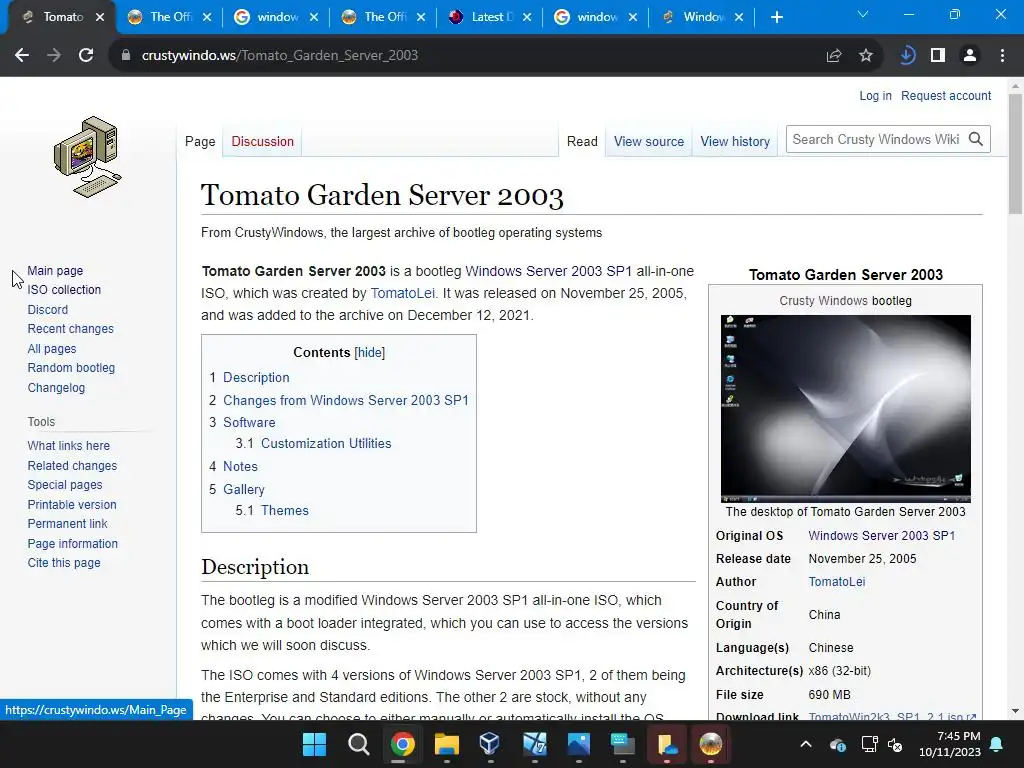Open the desktop screenshot thumbnail in infobox
The image size is (1024, 768).
coord(846,409)
